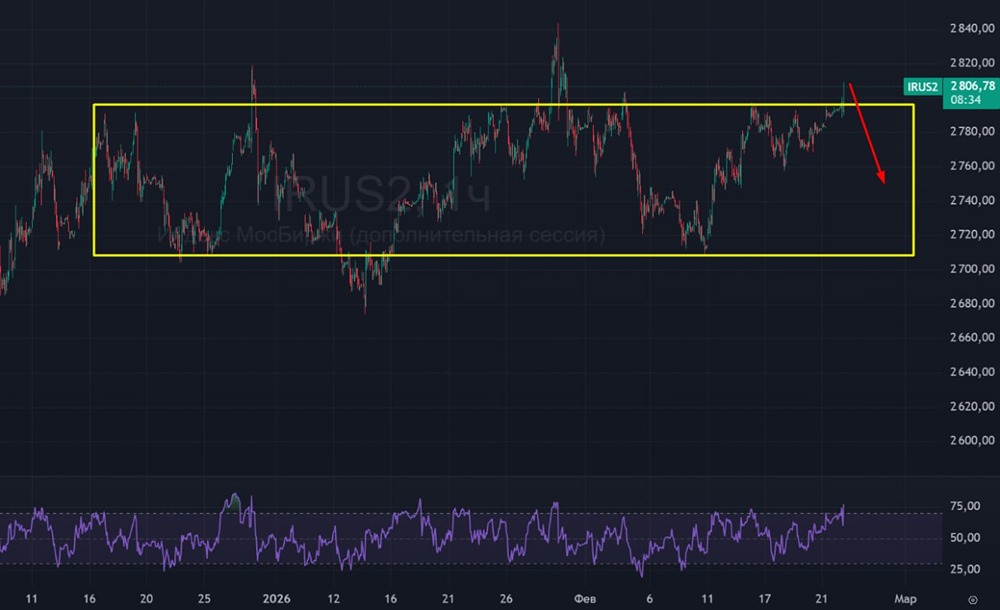
Task: Click date label 20 on time axis
Action: click(x=146, y=599)
